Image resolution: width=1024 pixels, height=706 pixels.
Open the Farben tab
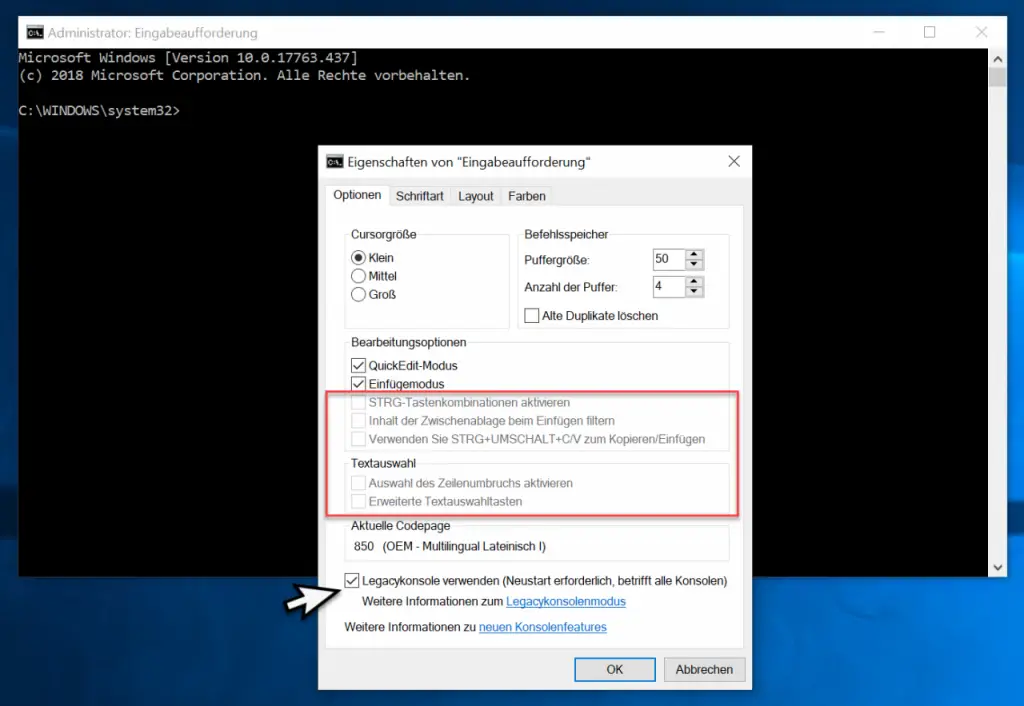click(527, 196)
